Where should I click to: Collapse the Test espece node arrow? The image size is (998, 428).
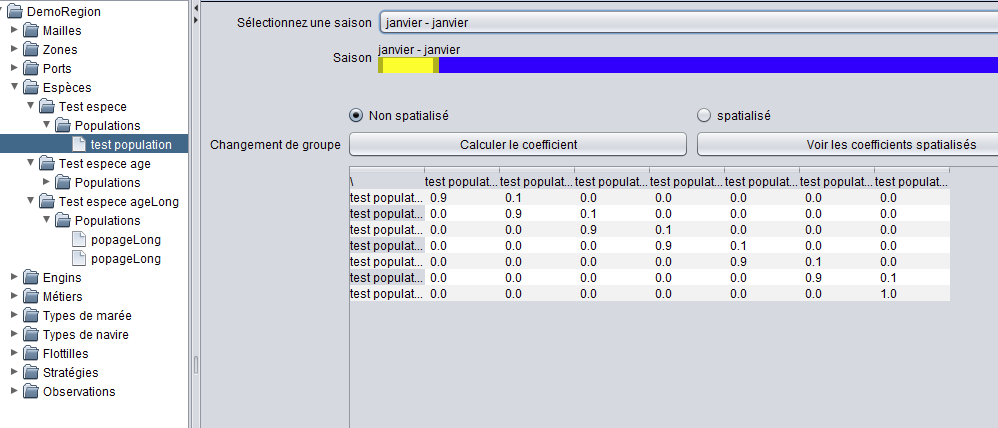(x=31, y=106)
